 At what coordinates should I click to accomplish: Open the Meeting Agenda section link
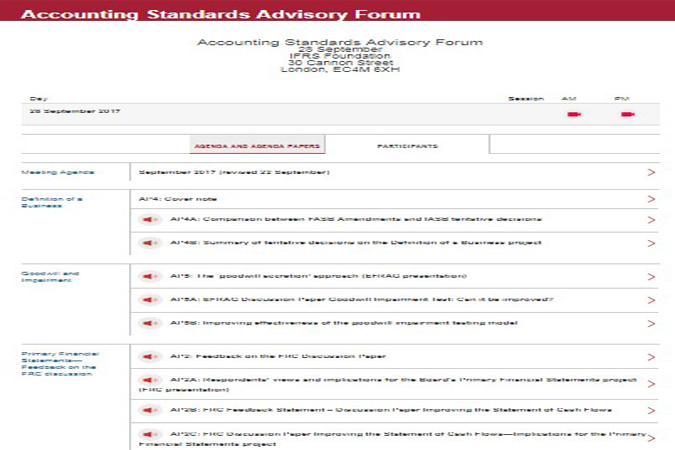58,172
